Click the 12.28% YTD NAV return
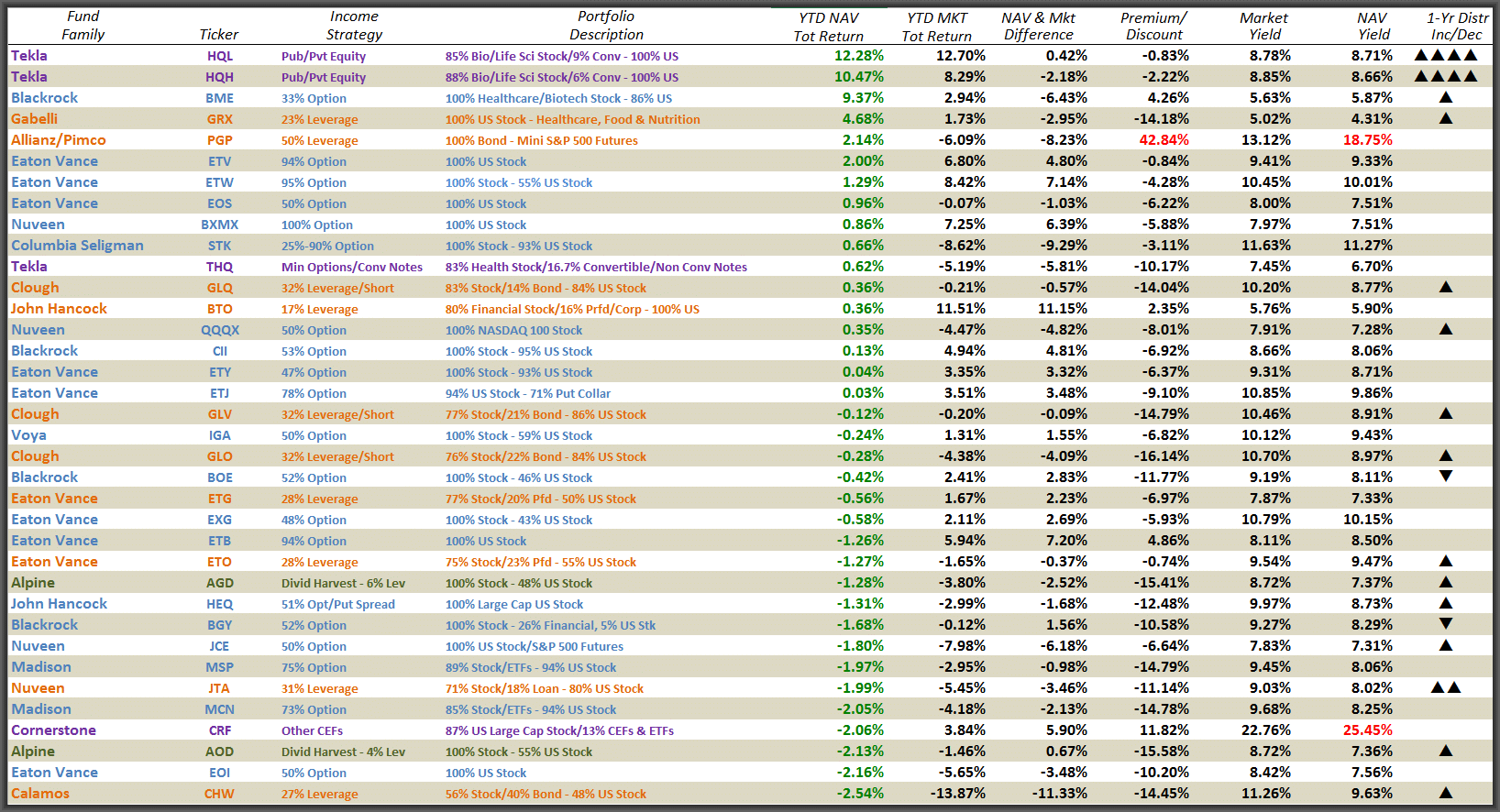The height and width of the screenshot is (812, 1500). (x=859, y=56)
